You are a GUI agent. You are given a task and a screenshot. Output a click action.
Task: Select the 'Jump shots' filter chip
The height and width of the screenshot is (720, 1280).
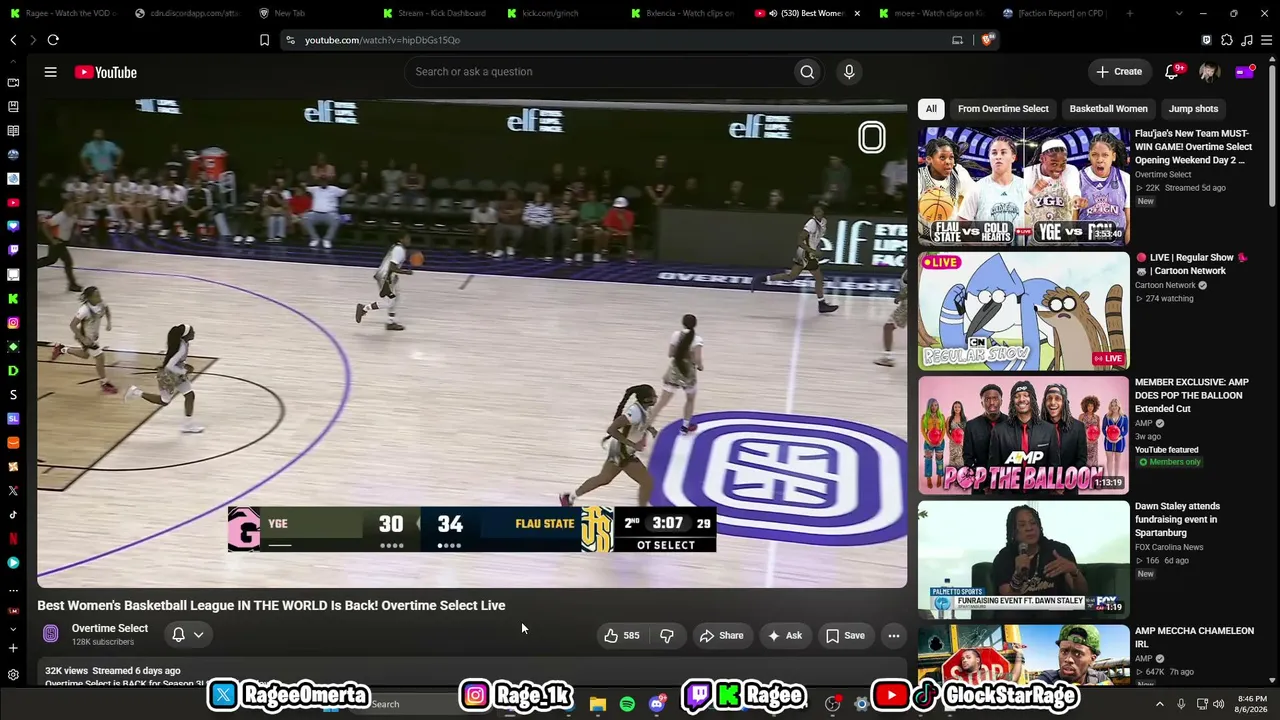point(1193,108)
